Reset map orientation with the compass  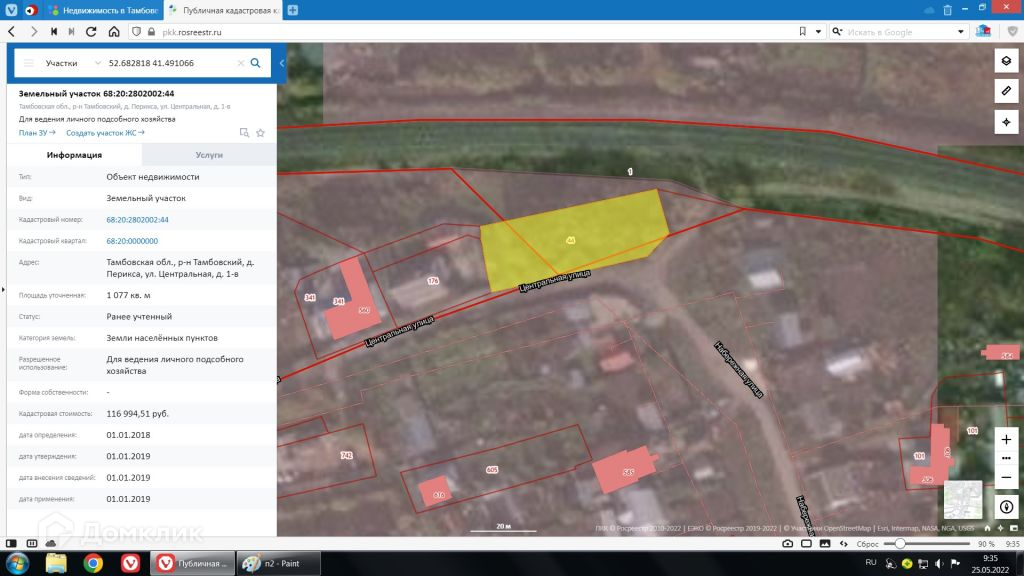point(1006,507)
